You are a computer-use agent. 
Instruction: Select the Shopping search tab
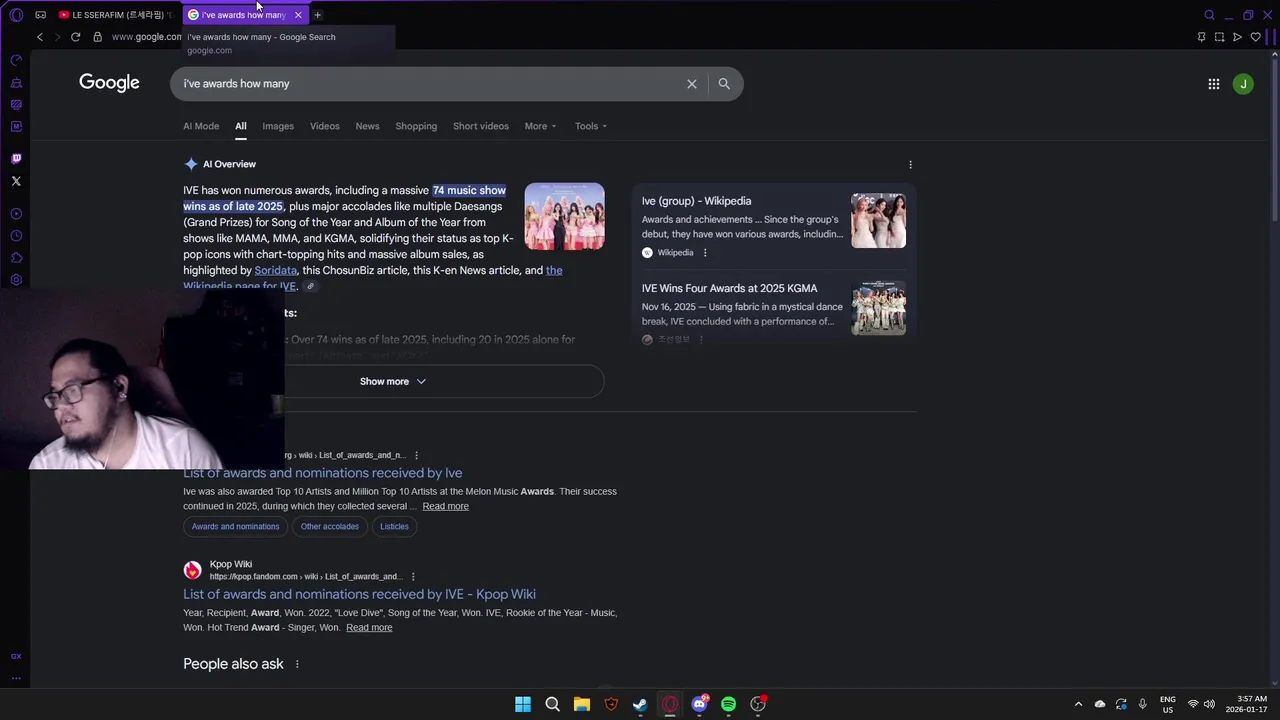tap(416, 126)
